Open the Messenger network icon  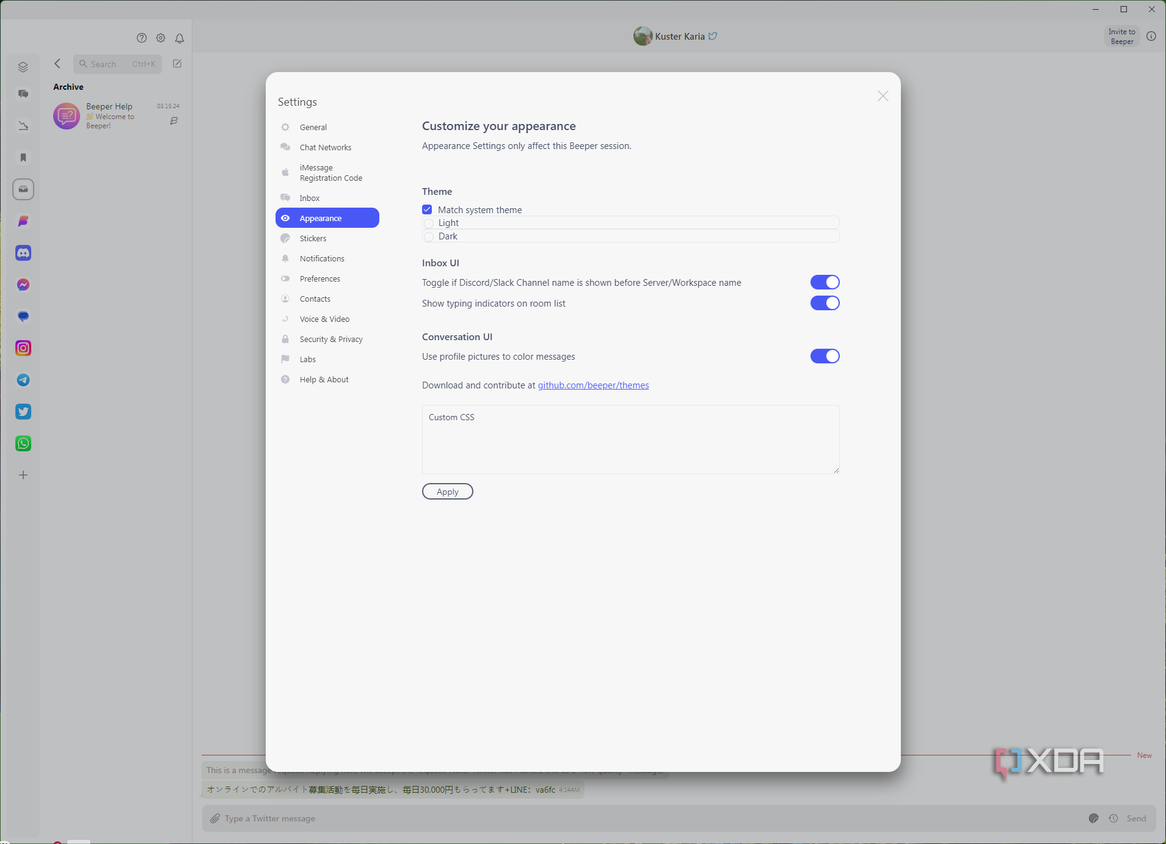click(x=23, y=285)
